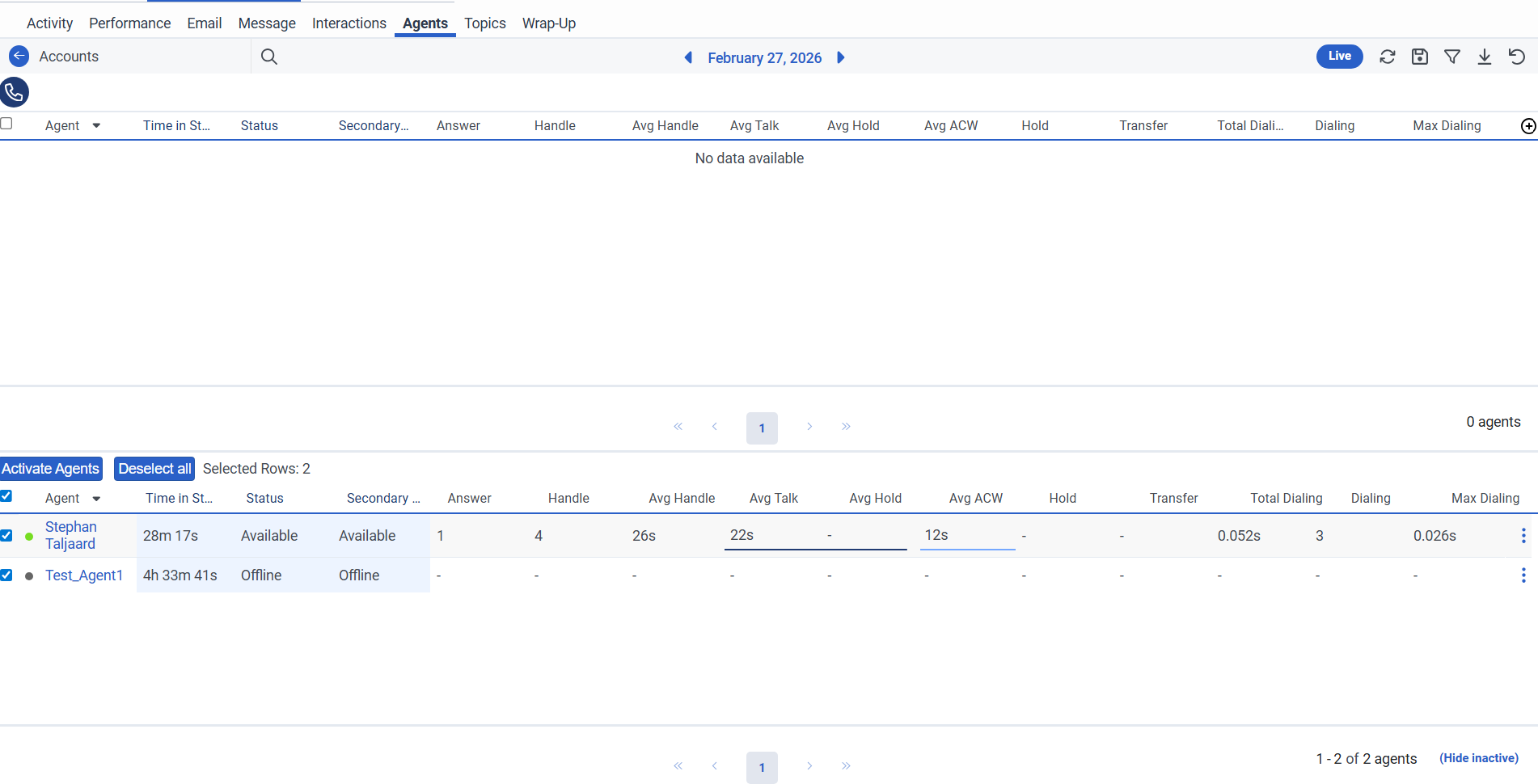The height and width of the screenshot is (784, 1538).
Task: Click the reset view icon
Action: [1517, 57]
